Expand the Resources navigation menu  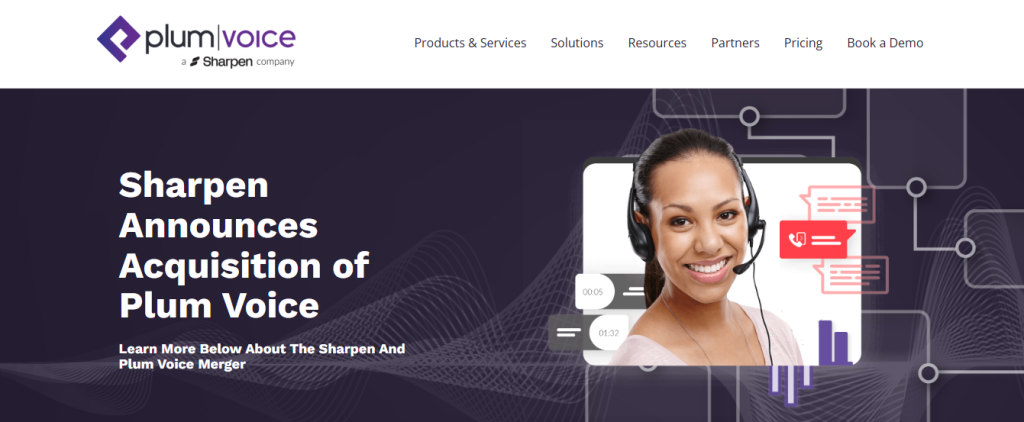(657, 43)
